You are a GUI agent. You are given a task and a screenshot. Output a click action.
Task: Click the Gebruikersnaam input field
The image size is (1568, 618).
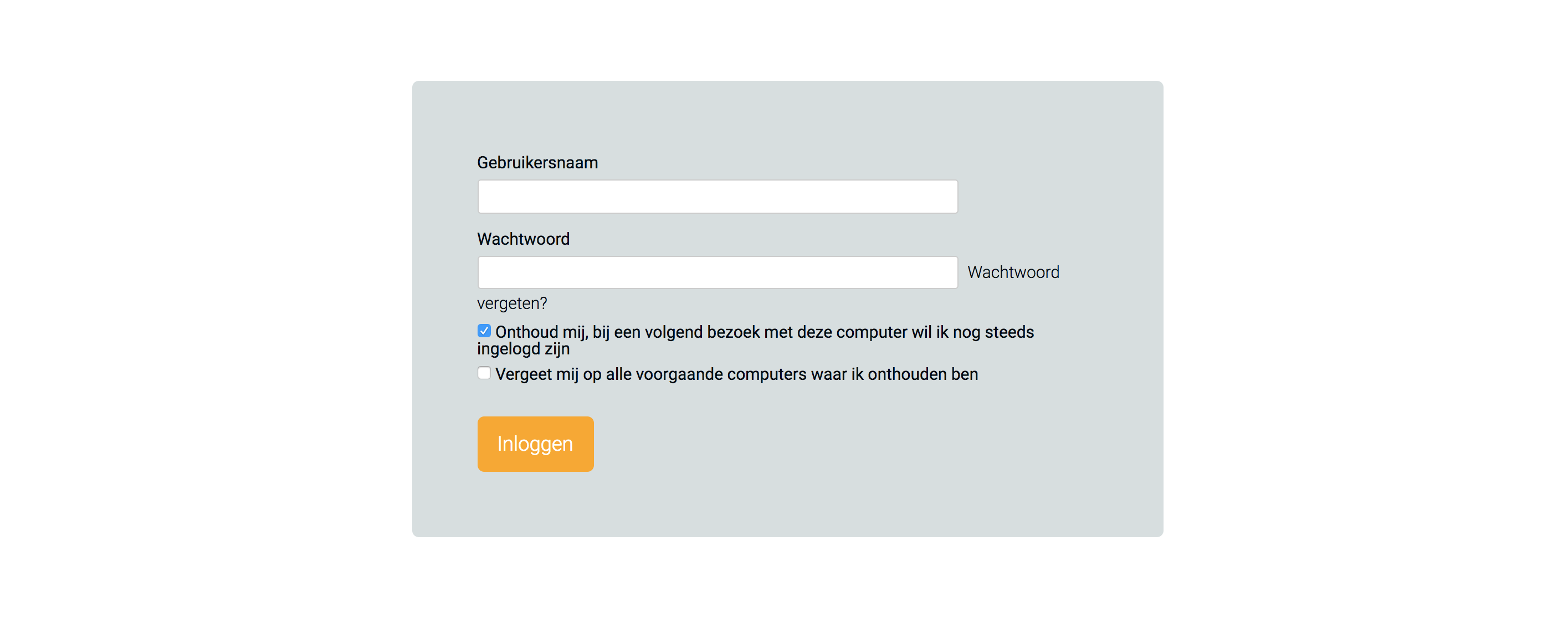coord(717,197)
